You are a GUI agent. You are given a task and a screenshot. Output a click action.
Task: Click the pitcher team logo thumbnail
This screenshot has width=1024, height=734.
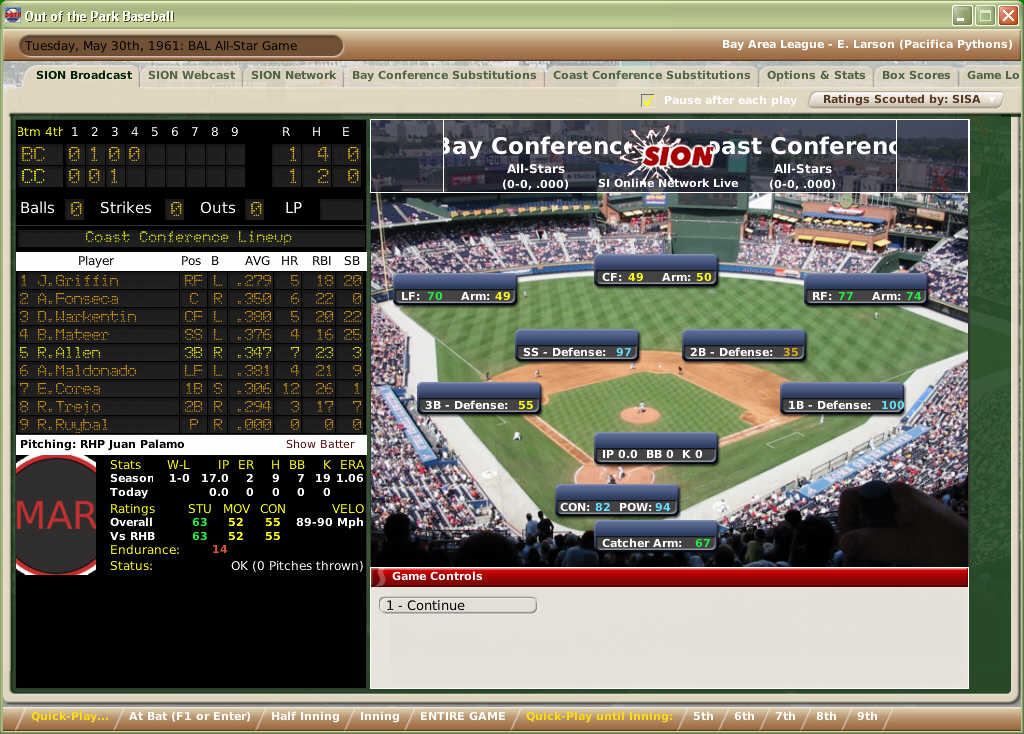tap(56, 515)
